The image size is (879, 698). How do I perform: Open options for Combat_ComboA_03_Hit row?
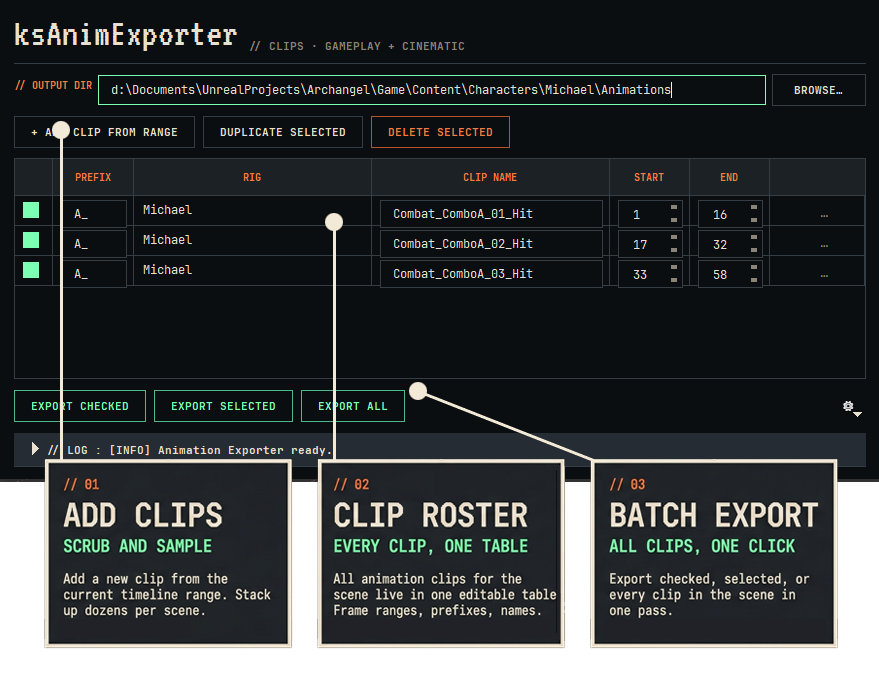(824, 275)
